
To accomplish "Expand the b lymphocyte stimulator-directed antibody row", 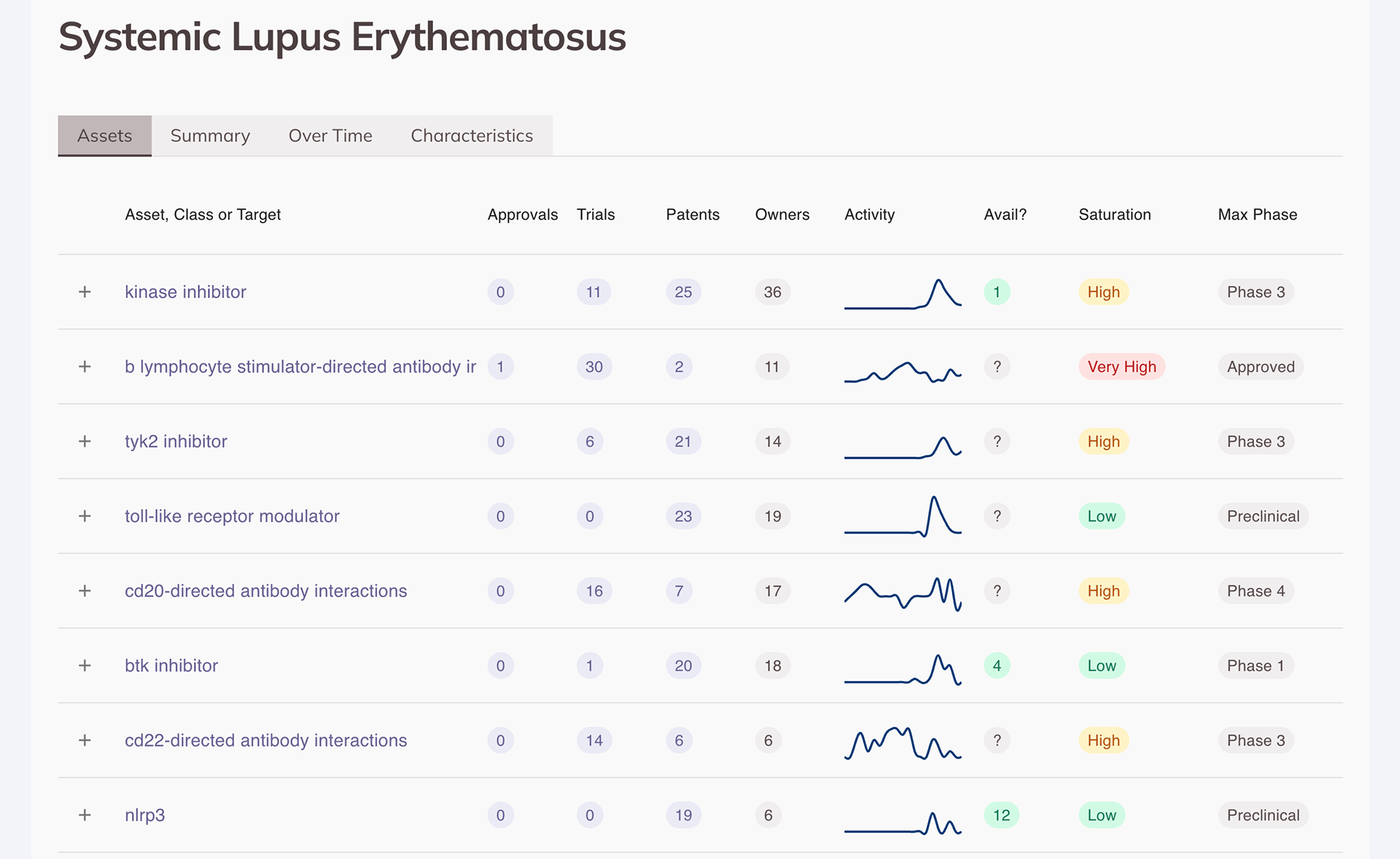I will [x=85, y=367].
